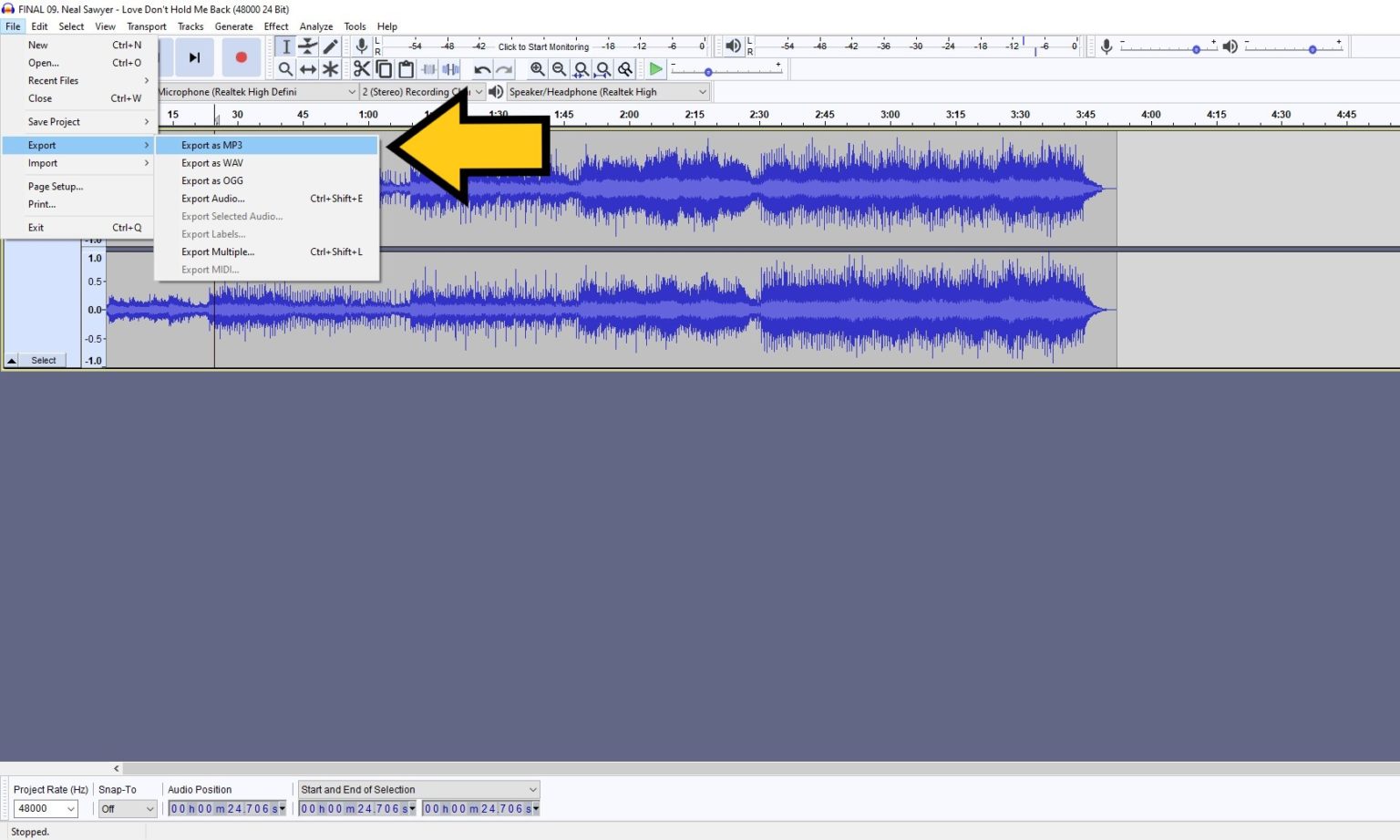Zoom In on the waveform
Screen dimensions: 1400x840
point(538,68)
